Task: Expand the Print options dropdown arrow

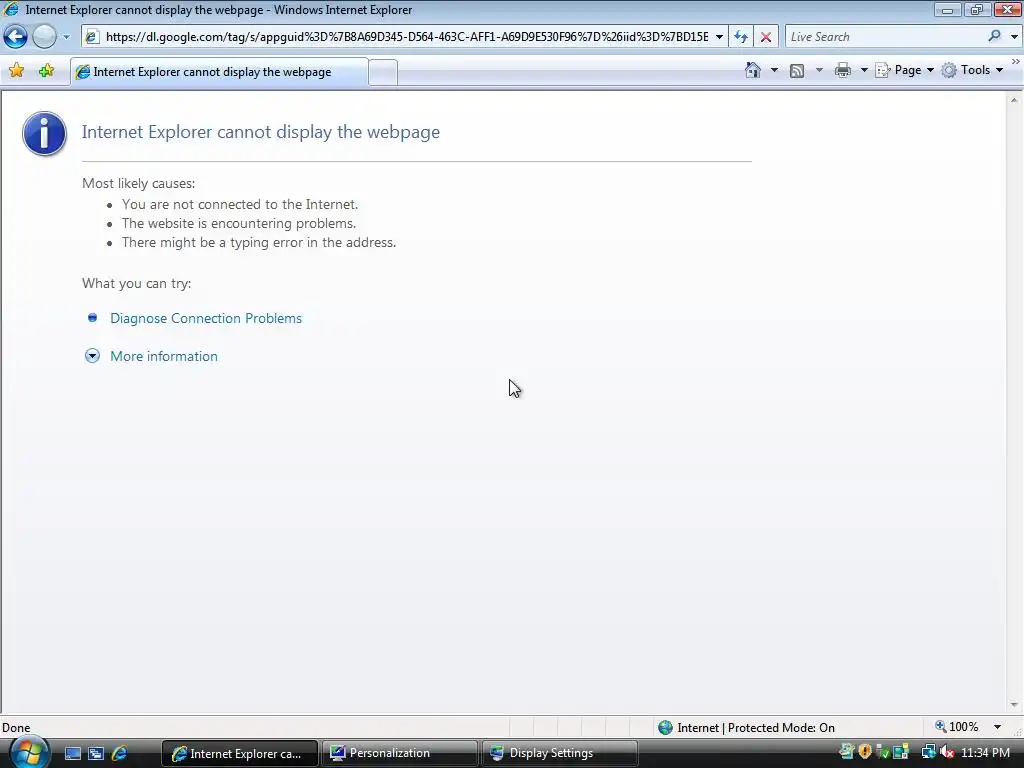Action: [x=863, y=70]
